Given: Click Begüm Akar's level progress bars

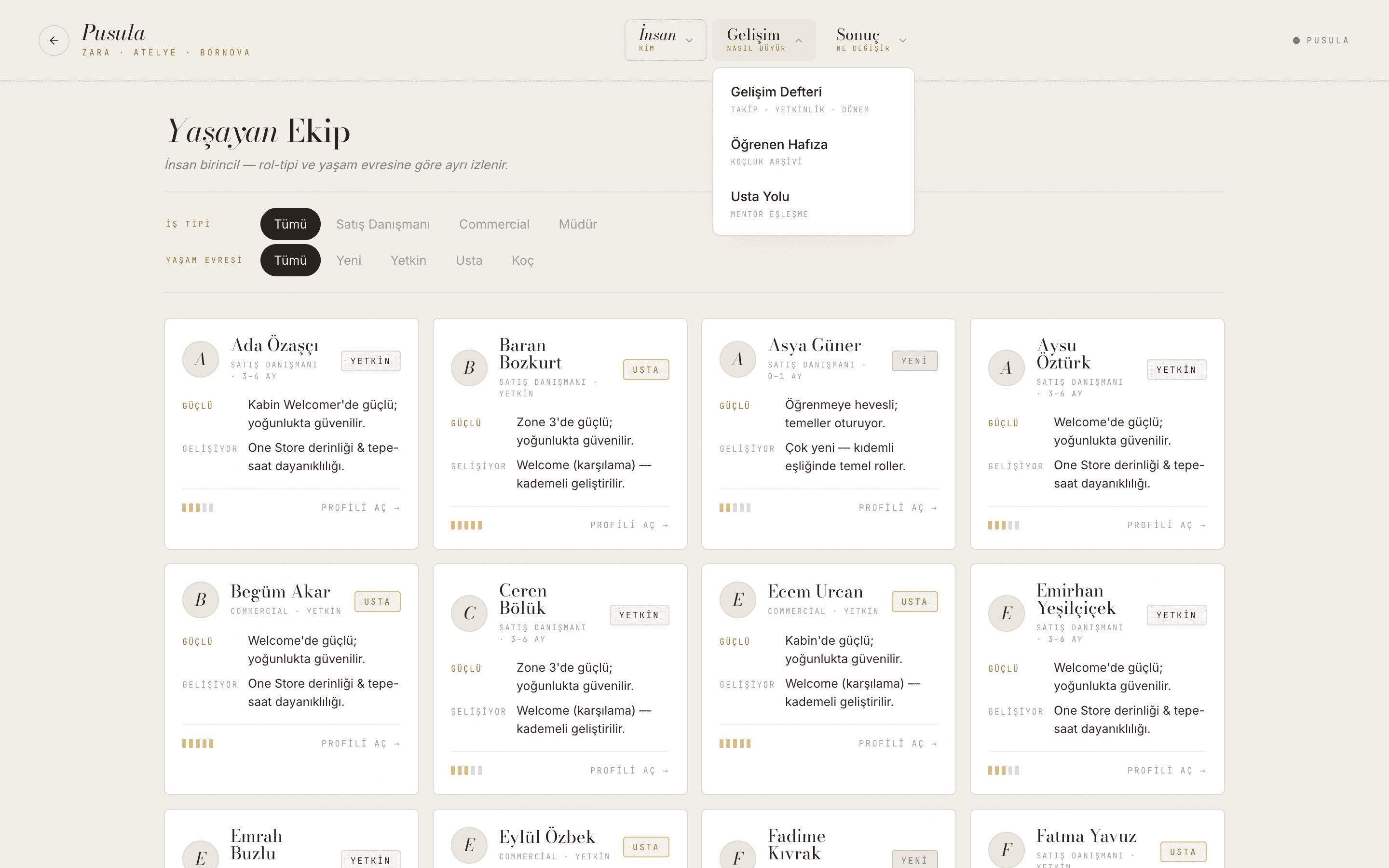Looking at the screenshot, I should click(x=198, y=744).
